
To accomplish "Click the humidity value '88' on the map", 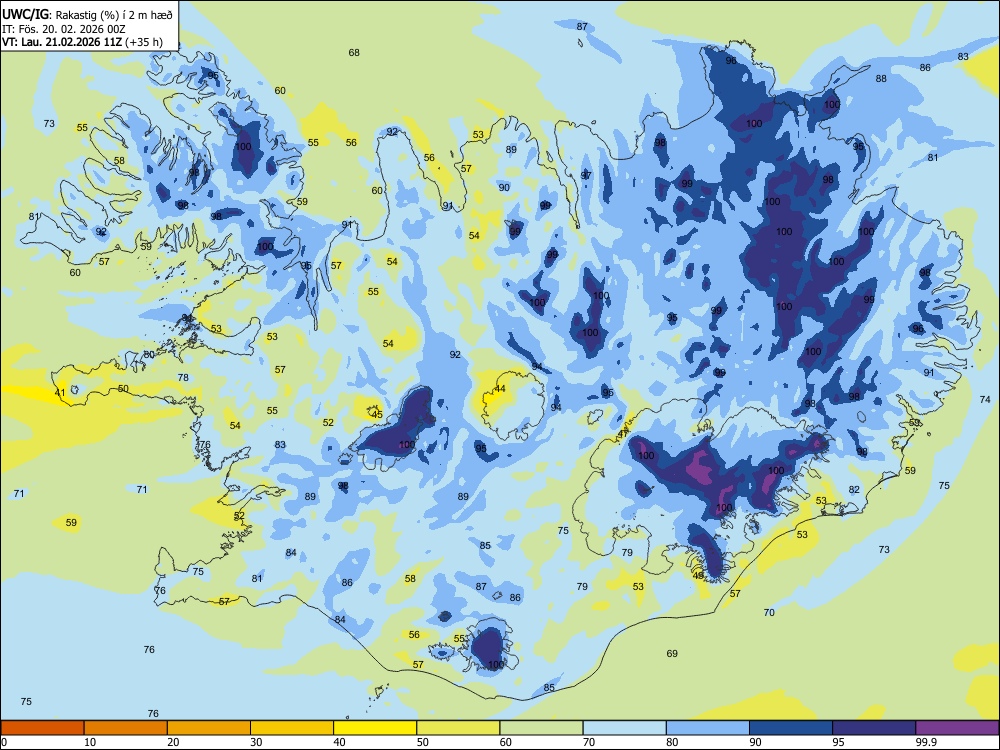I will coord(881,78).
